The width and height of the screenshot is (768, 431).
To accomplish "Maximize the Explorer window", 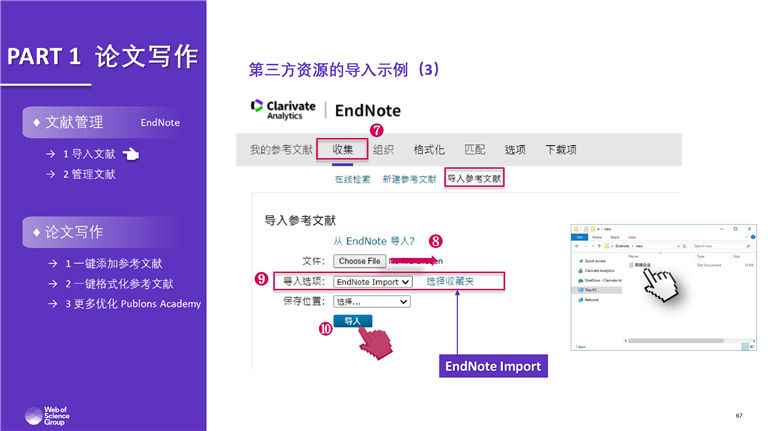I will (735, 229).
